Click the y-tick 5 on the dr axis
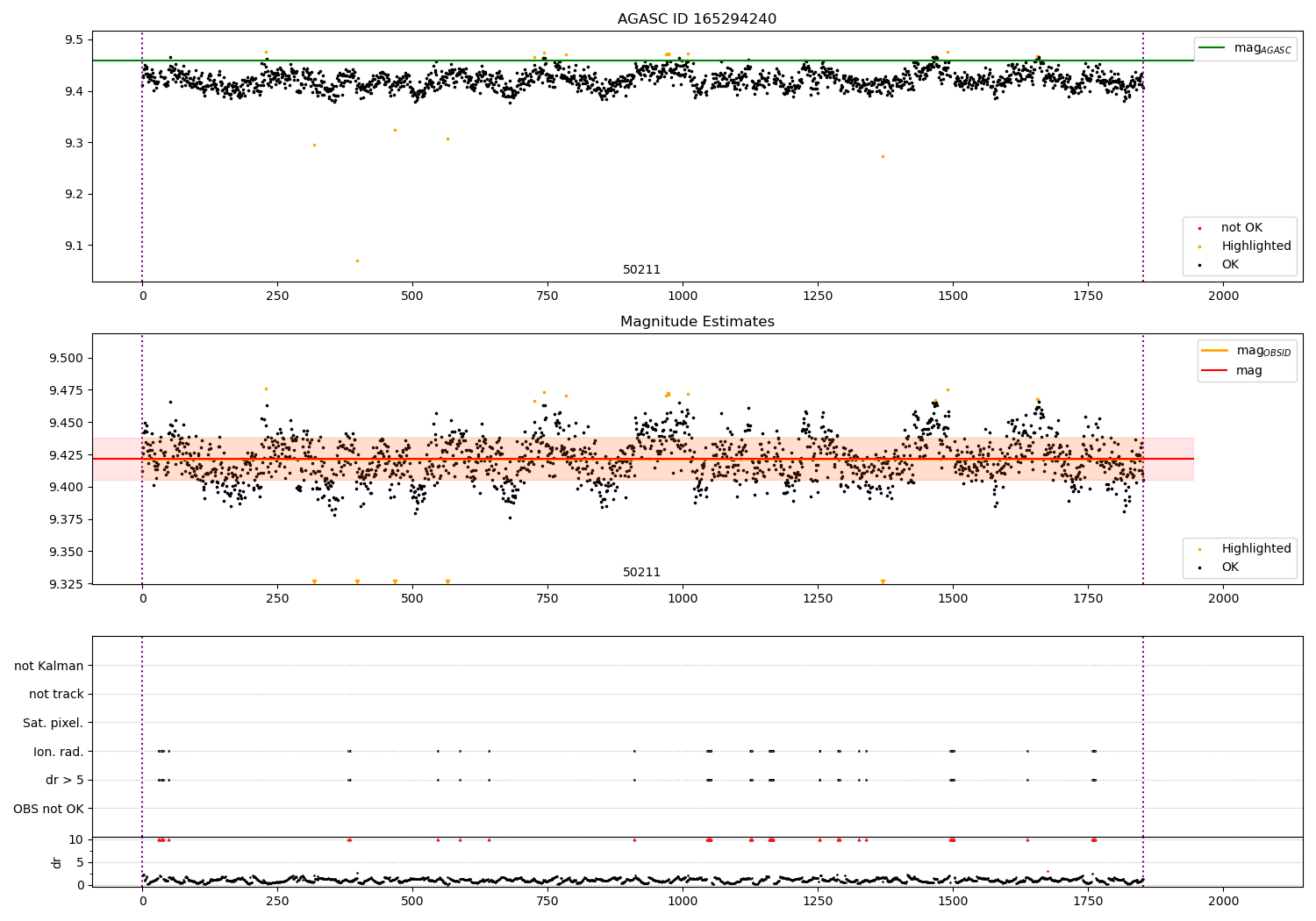The width and height of the screenshot is (1316, 921). (x=80, y=863)
